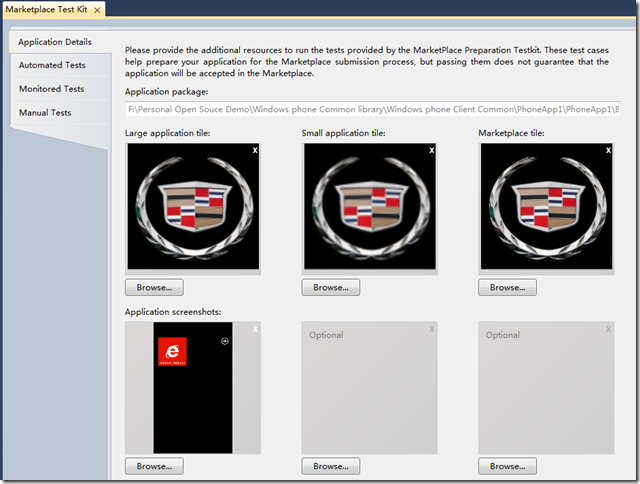Browse for a Marketplace tile

[x=508, y=288]
